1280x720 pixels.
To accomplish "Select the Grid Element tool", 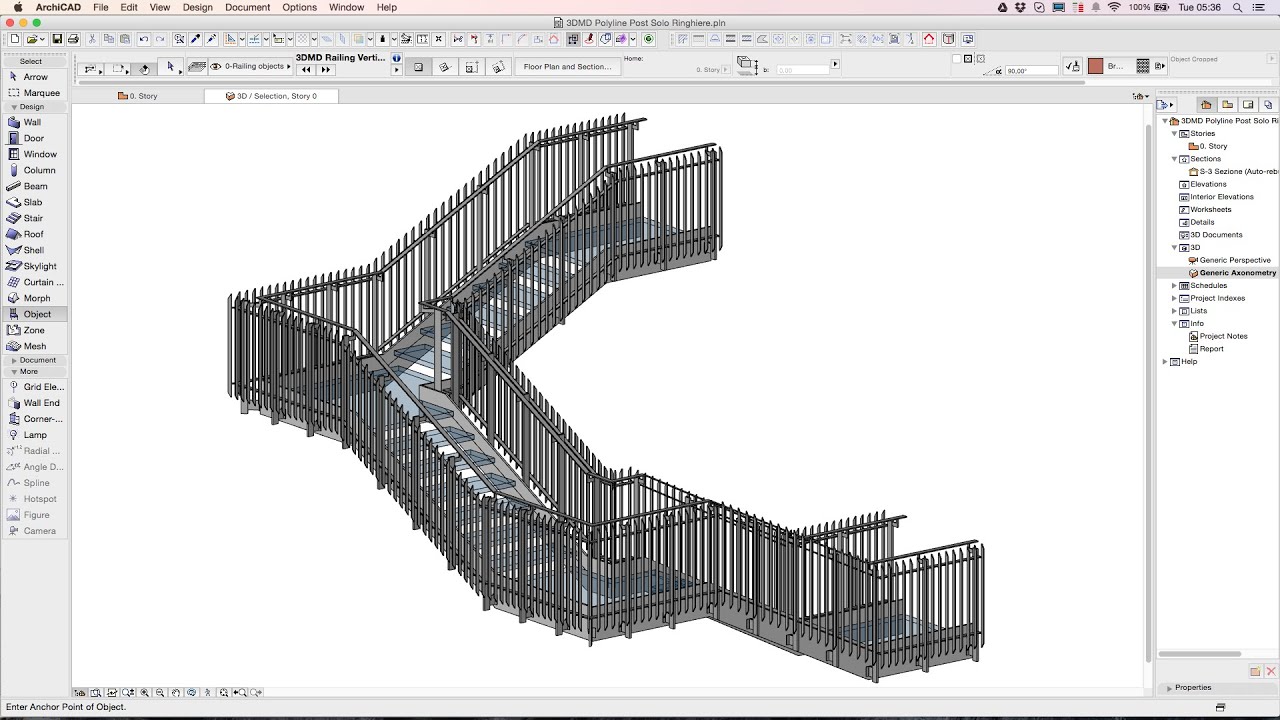I will (34, 387).
